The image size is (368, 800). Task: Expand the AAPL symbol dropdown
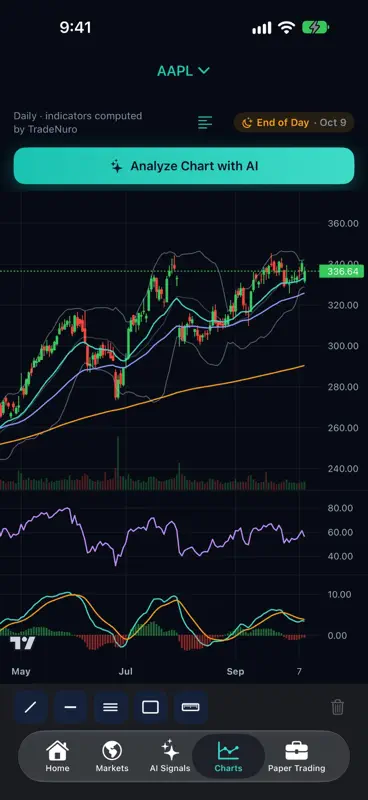(x=183, y=71)
